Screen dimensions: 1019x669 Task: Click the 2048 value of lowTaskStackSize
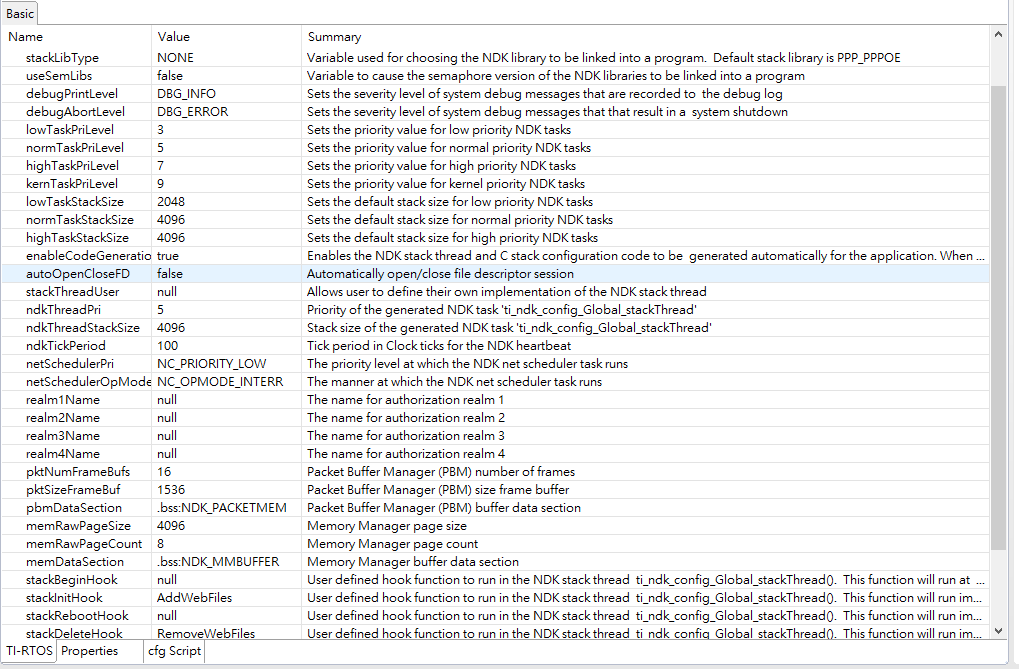(171, 202)
